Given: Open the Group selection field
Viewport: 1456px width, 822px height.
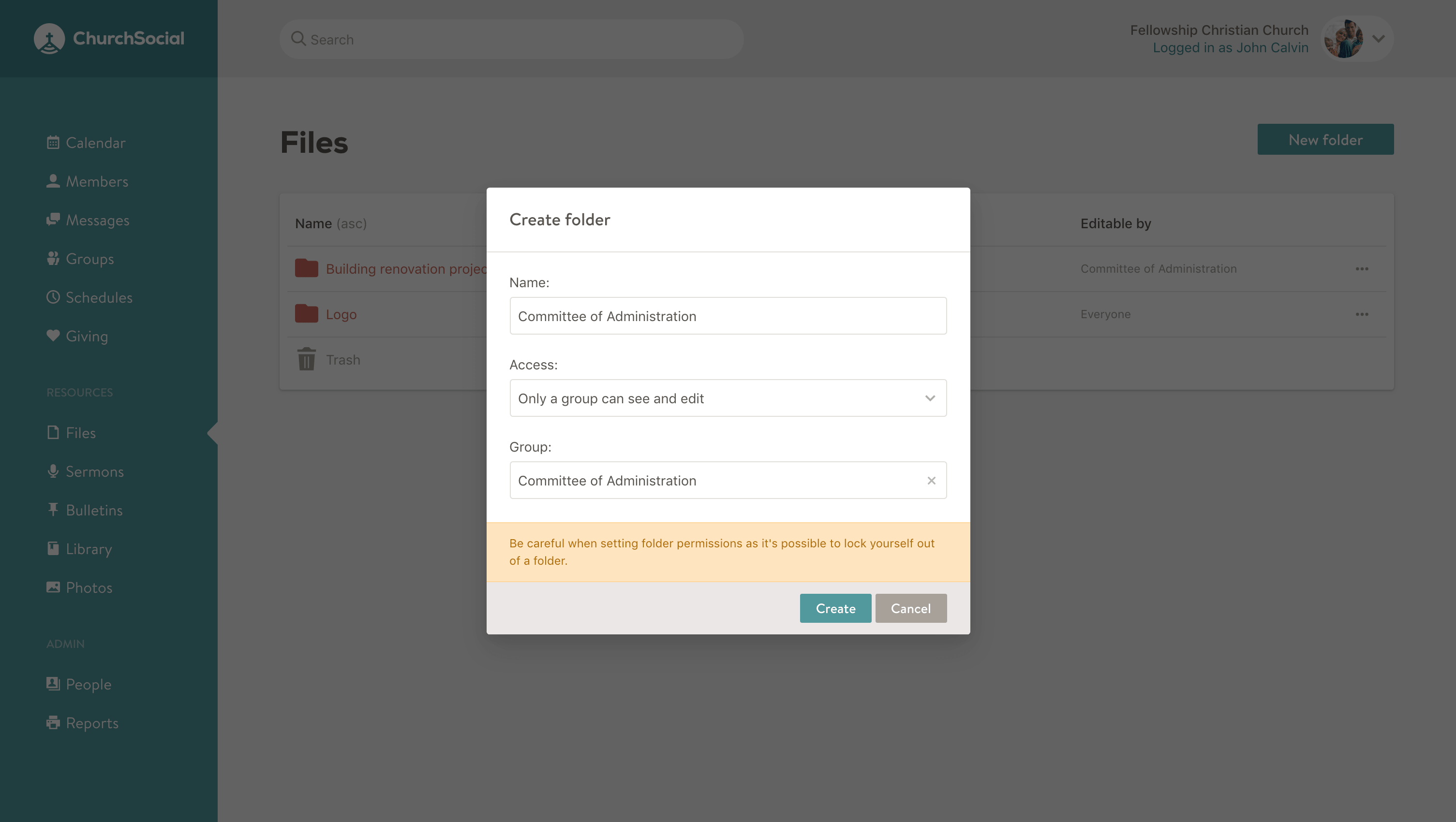Looking at the screenshot, I should (728, 480).
